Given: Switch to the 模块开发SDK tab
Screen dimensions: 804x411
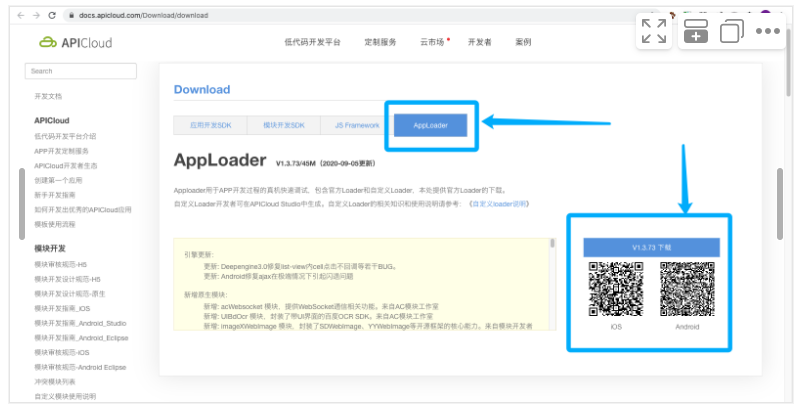Looking at the screenshot, I should click(x=284, y=126).
